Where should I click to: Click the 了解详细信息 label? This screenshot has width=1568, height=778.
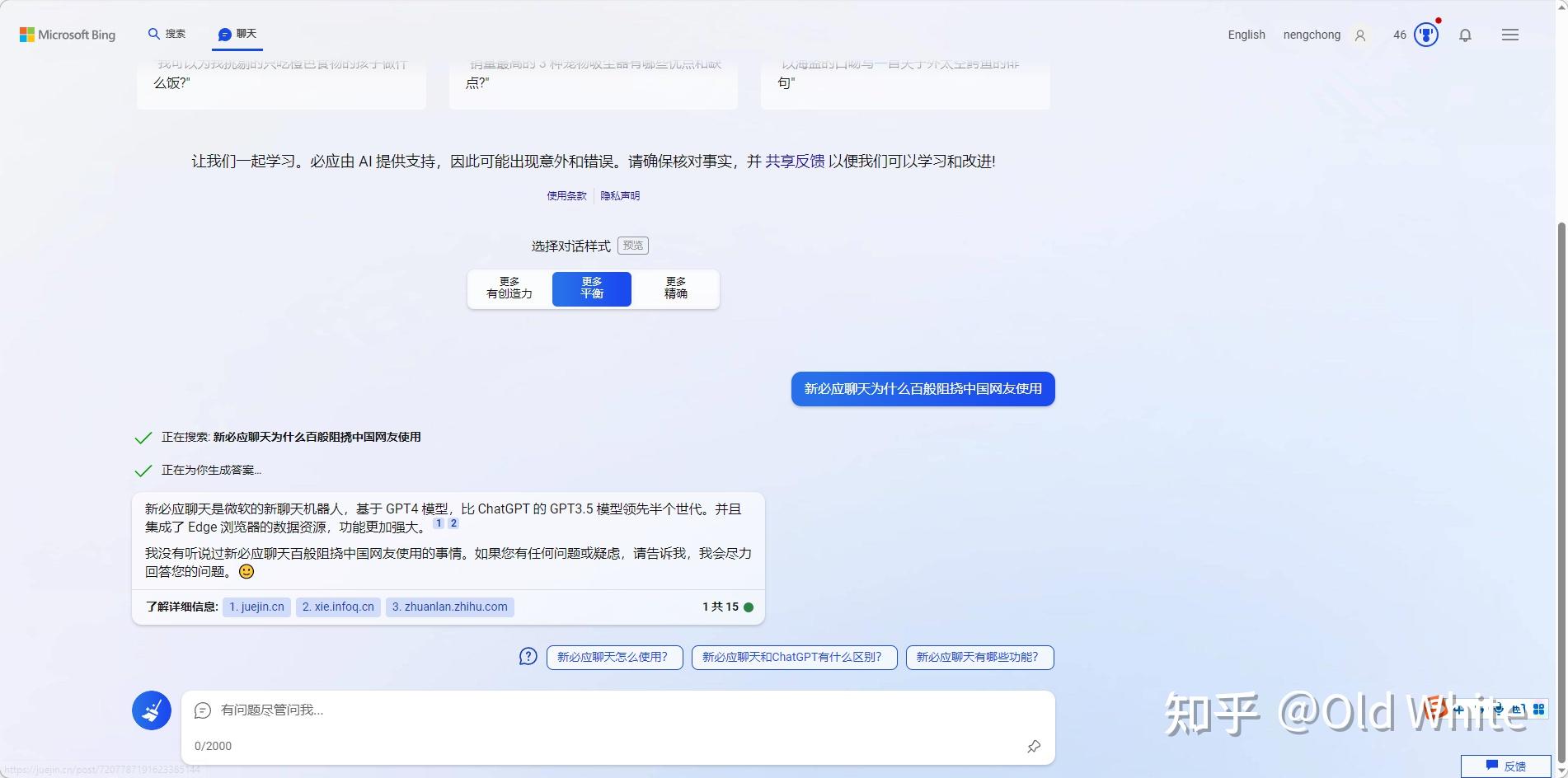pyautogui.click(x=181, y=607)
